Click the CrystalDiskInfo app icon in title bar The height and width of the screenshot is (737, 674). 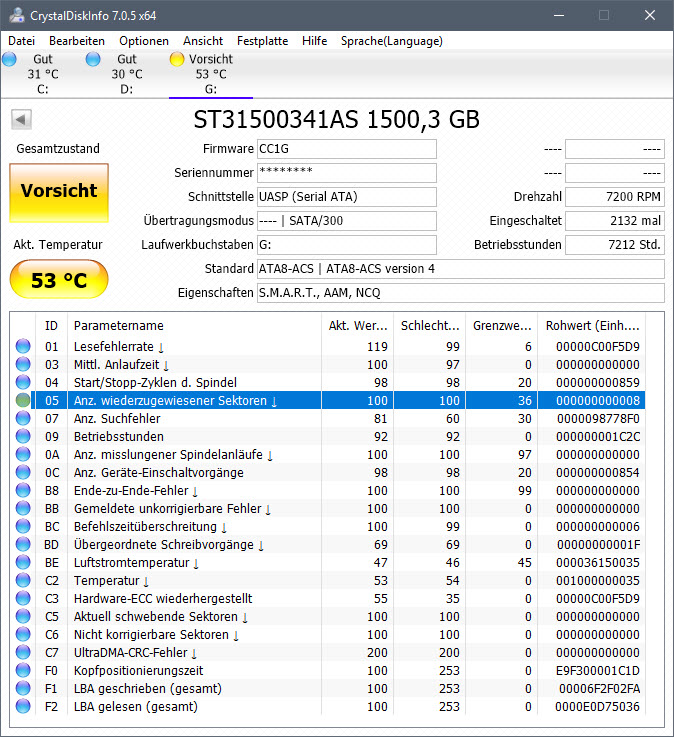click(17, 15)
